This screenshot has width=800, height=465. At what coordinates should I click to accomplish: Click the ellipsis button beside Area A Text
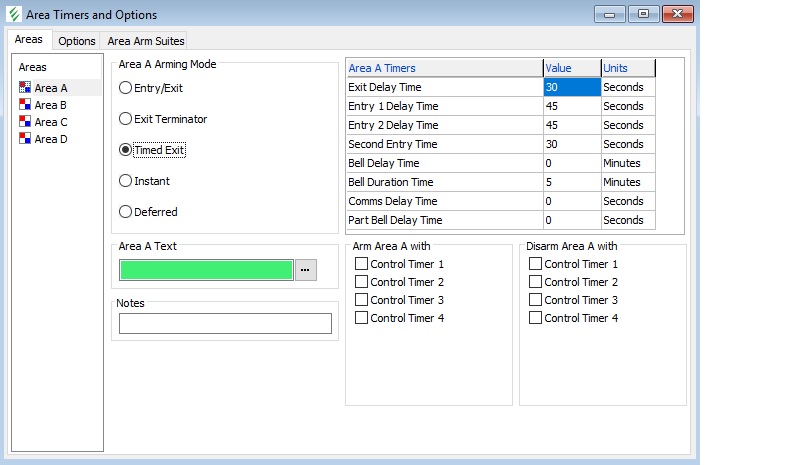pos(306,270)
